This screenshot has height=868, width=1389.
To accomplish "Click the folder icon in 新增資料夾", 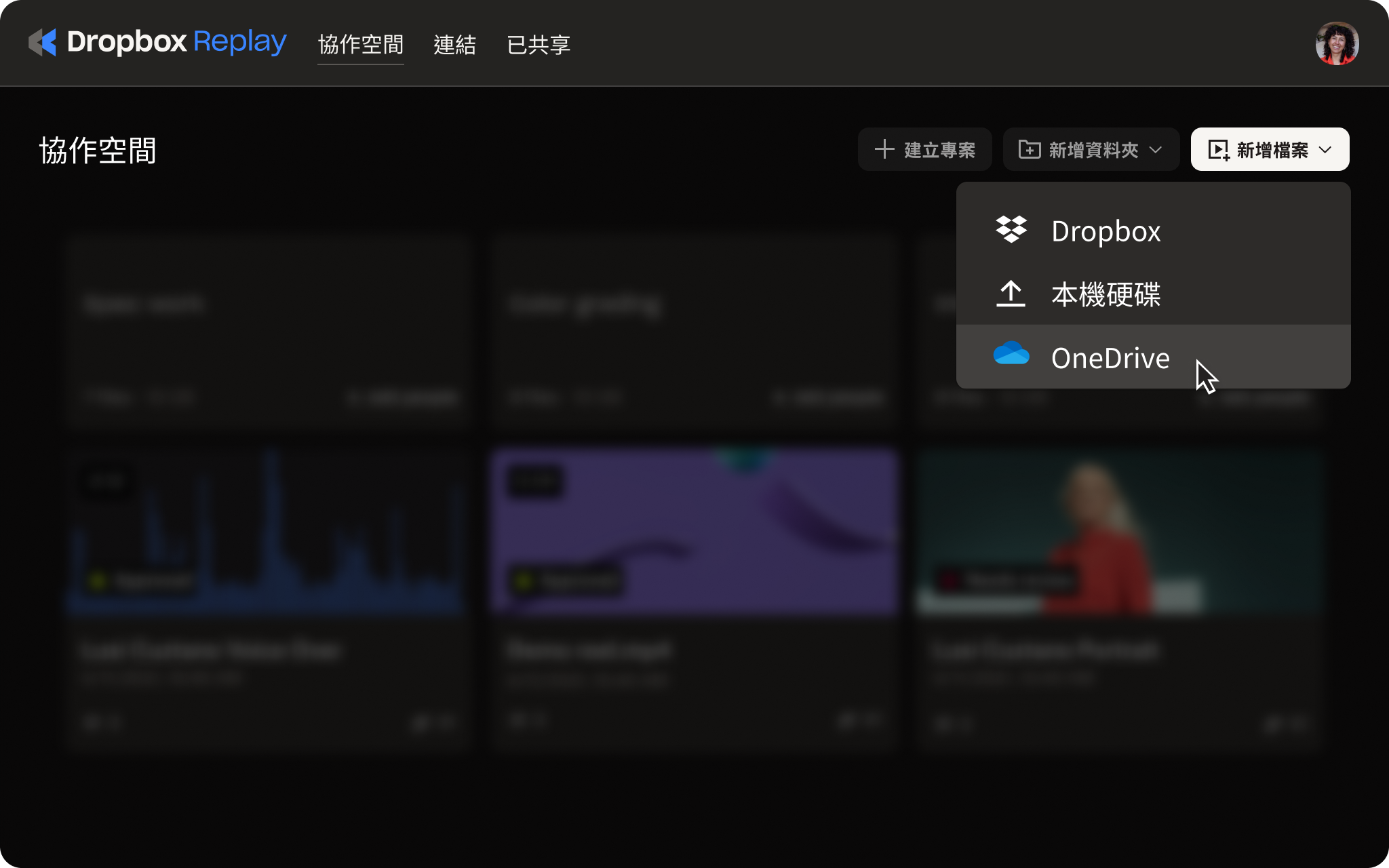I will [1029, 149].
